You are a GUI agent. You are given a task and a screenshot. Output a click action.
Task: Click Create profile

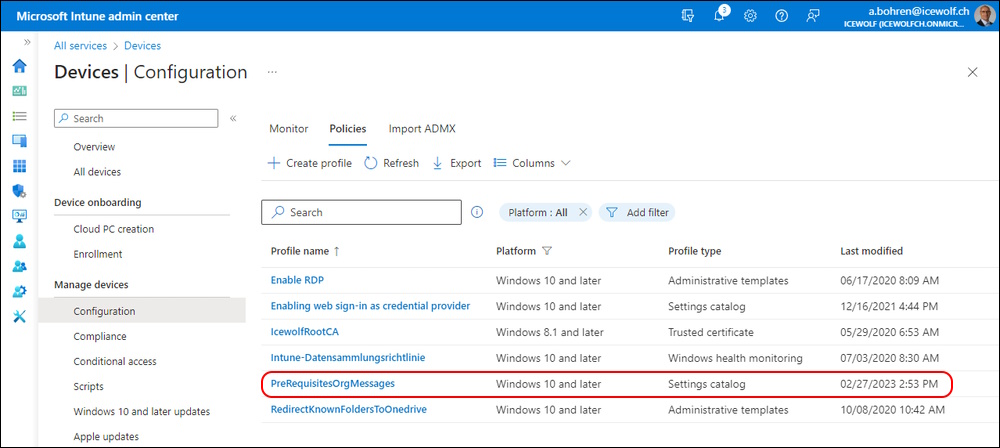point(310,163)
